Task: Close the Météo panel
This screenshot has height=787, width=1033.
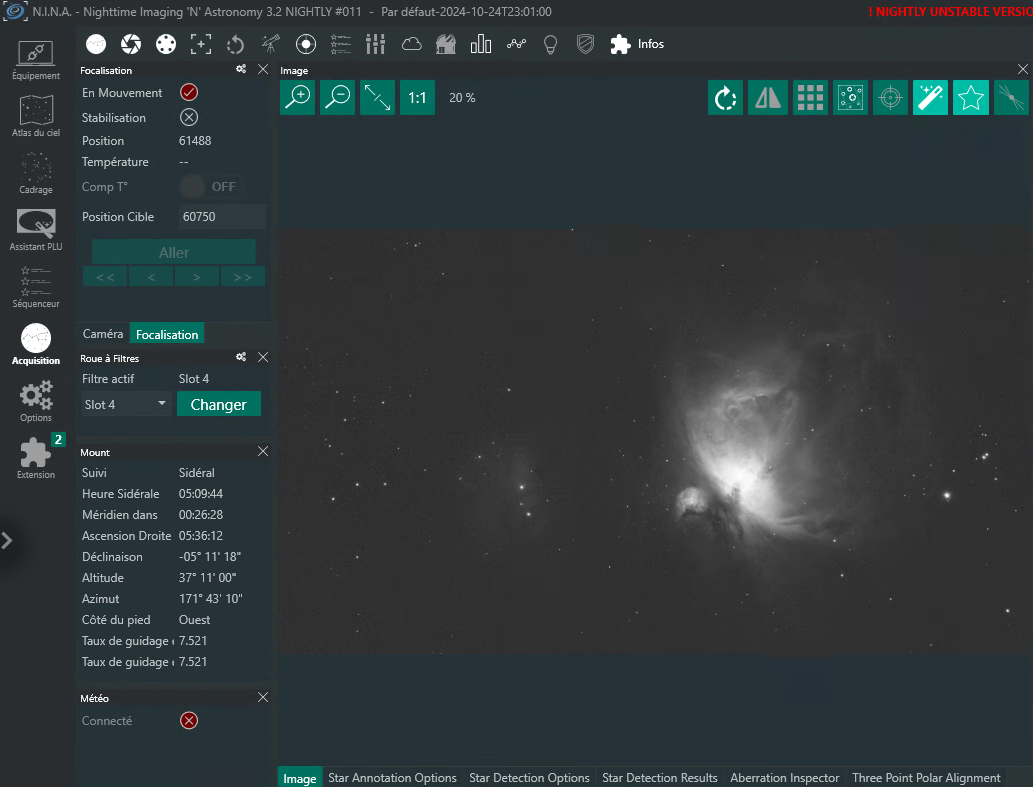Action: click(x=263, y=697)
